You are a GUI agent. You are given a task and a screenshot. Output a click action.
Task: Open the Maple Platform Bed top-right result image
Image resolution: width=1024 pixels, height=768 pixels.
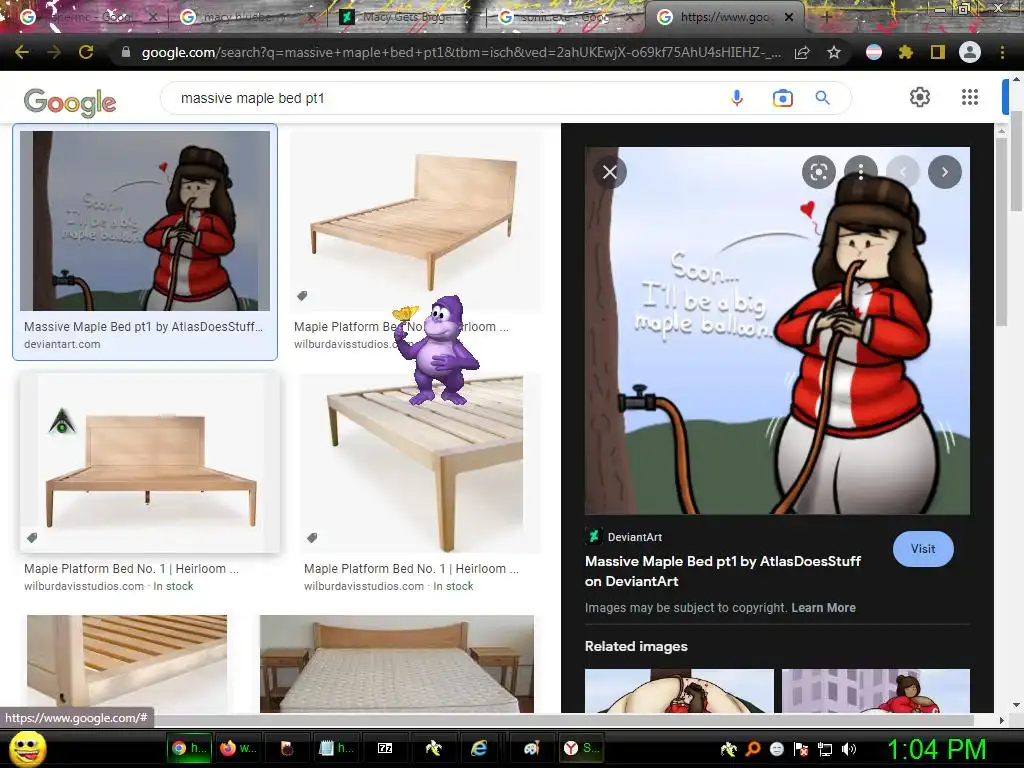coord(415,221)
